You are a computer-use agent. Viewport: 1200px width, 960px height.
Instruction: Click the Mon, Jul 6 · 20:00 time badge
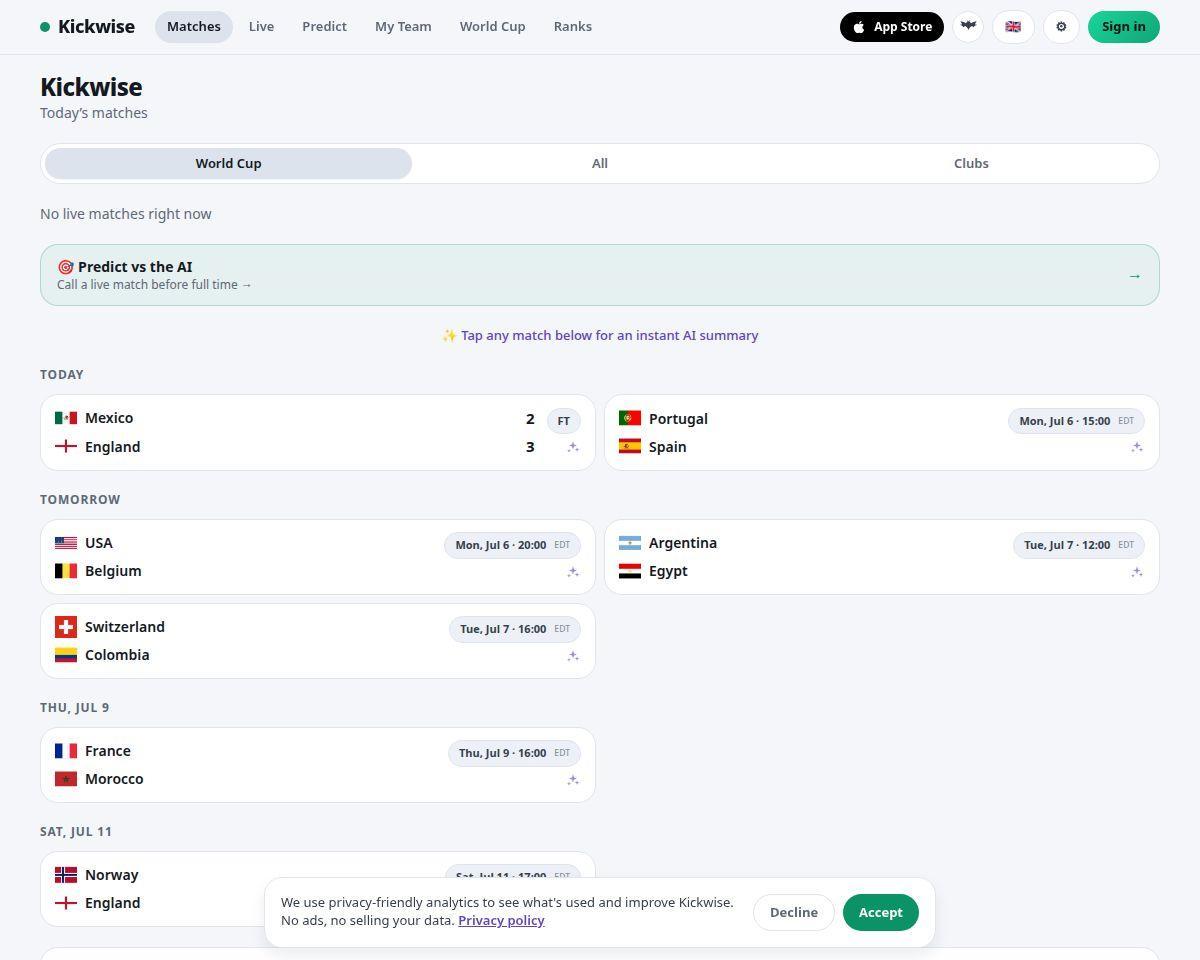click(x=512, y=545)
